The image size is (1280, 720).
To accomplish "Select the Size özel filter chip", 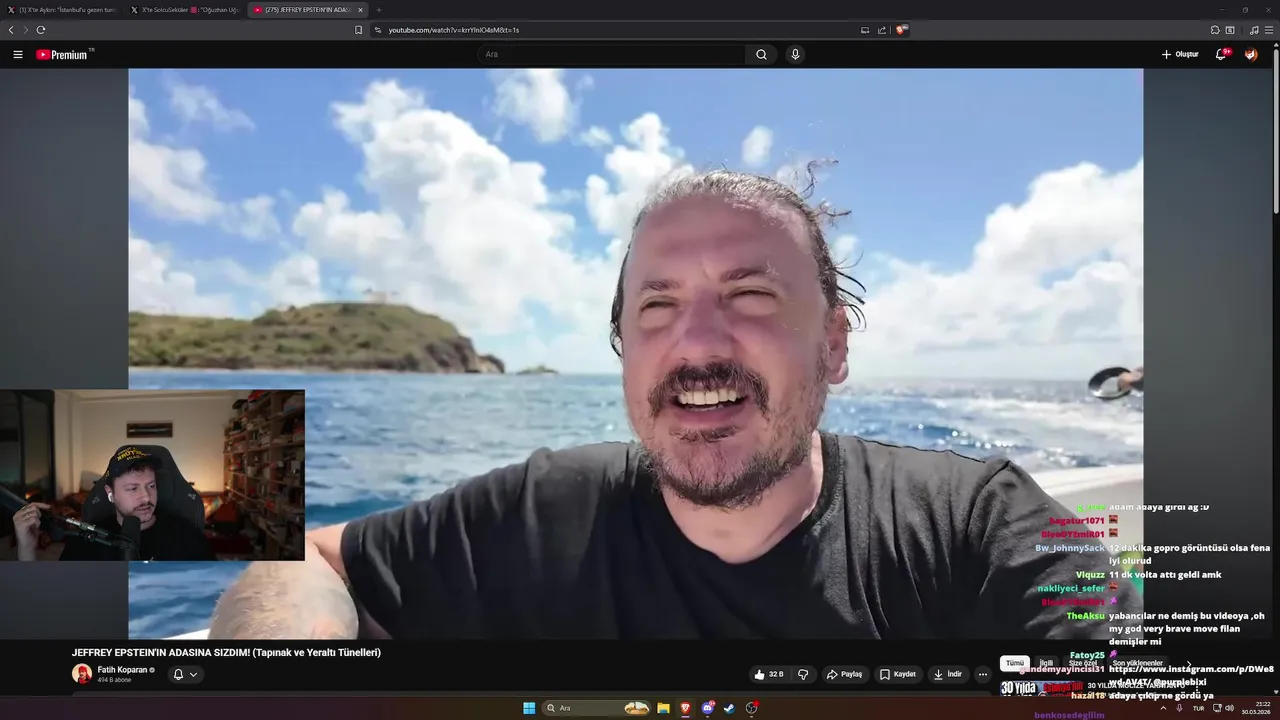I will (x=1083, y=663).
